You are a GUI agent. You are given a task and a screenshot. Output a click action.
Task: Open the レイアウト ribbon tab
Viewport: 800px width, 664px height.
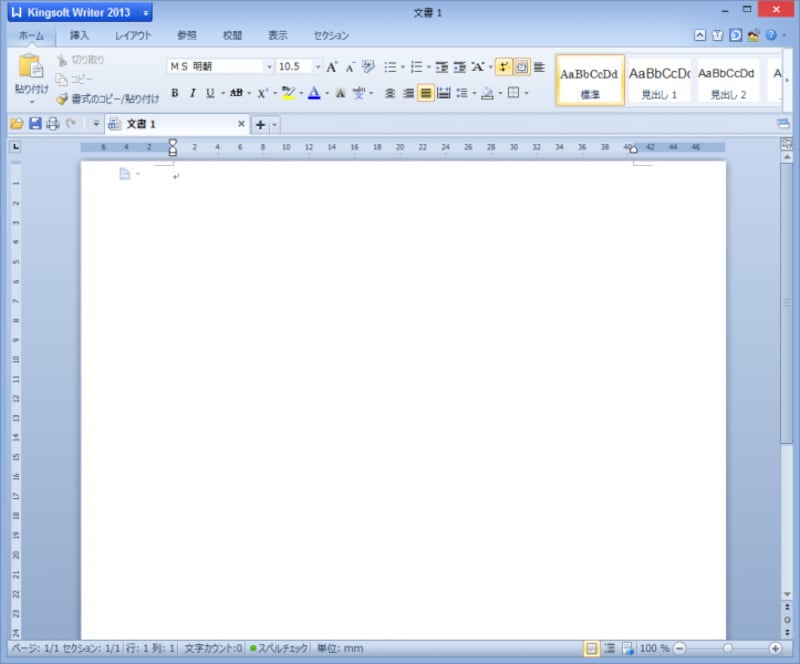pos(133,35)
